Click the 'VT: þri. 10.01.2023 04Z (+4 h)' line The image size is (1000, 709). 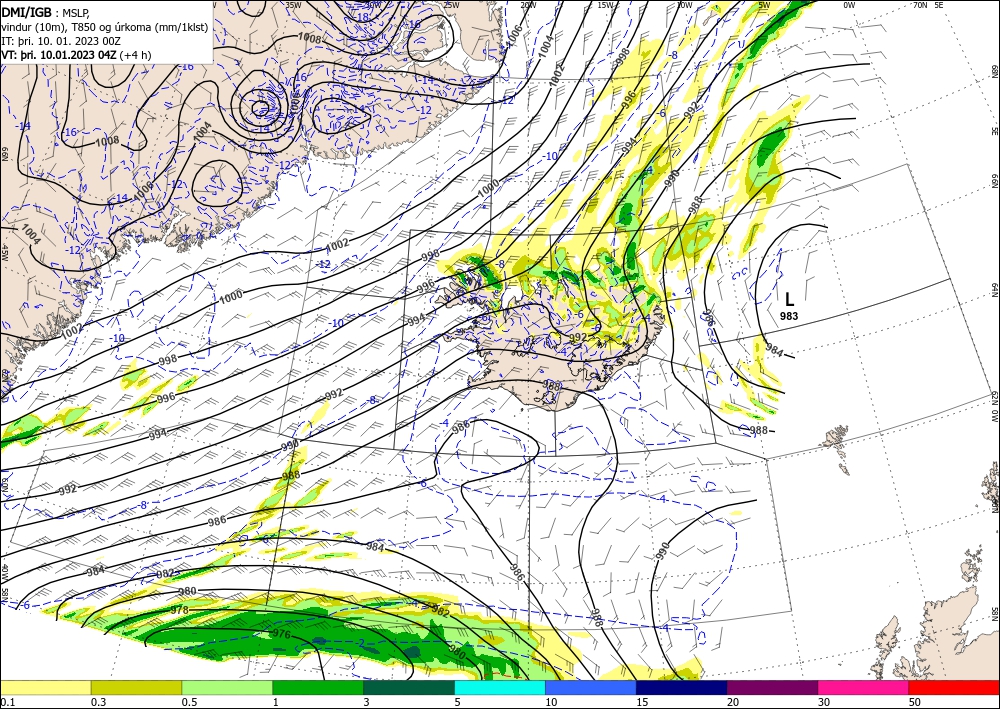pos(77,55)
